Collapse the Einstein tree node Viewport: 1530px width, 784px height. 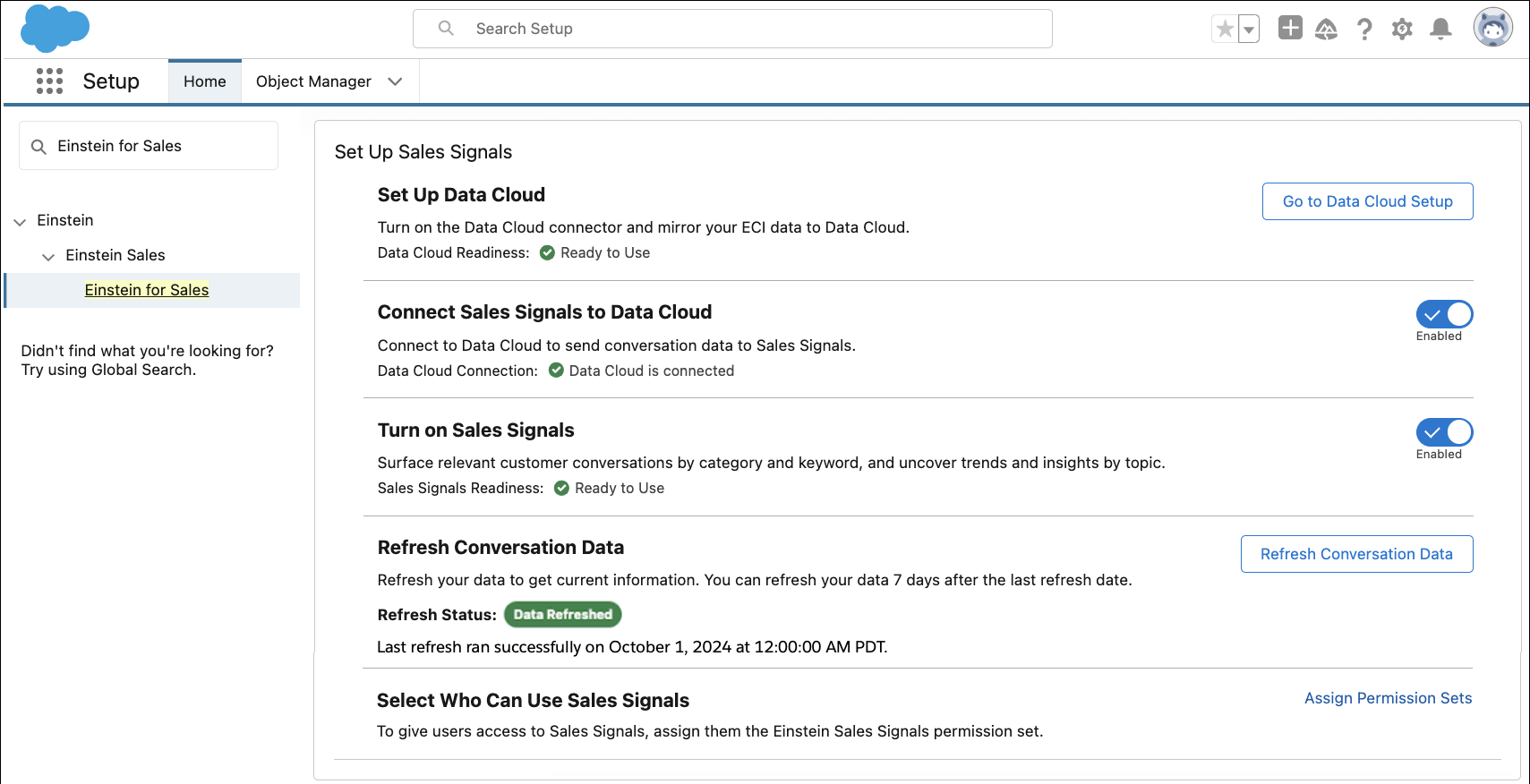(20, 221)
